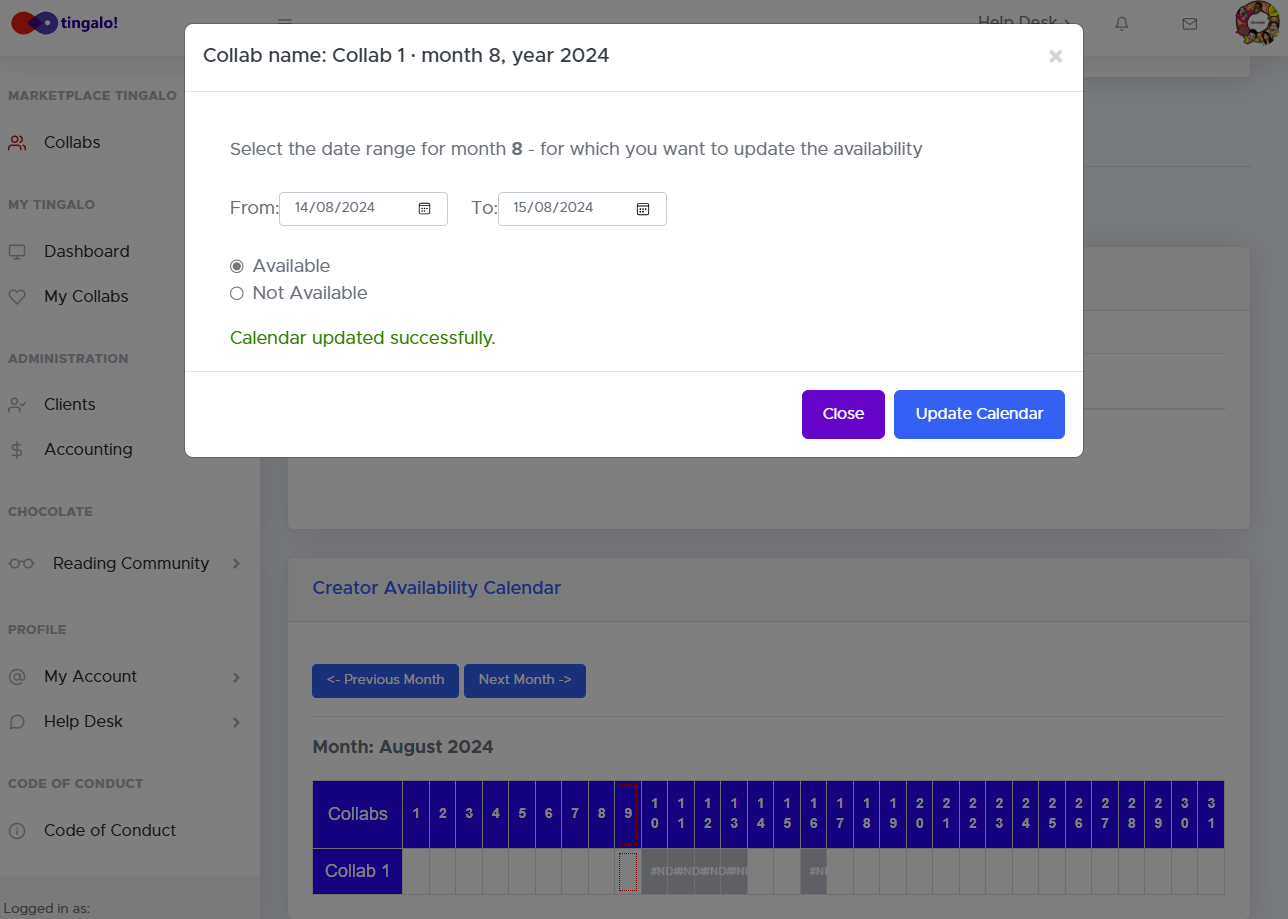
Task: Click the dollar icon next to Accounting
Action: 16,449
